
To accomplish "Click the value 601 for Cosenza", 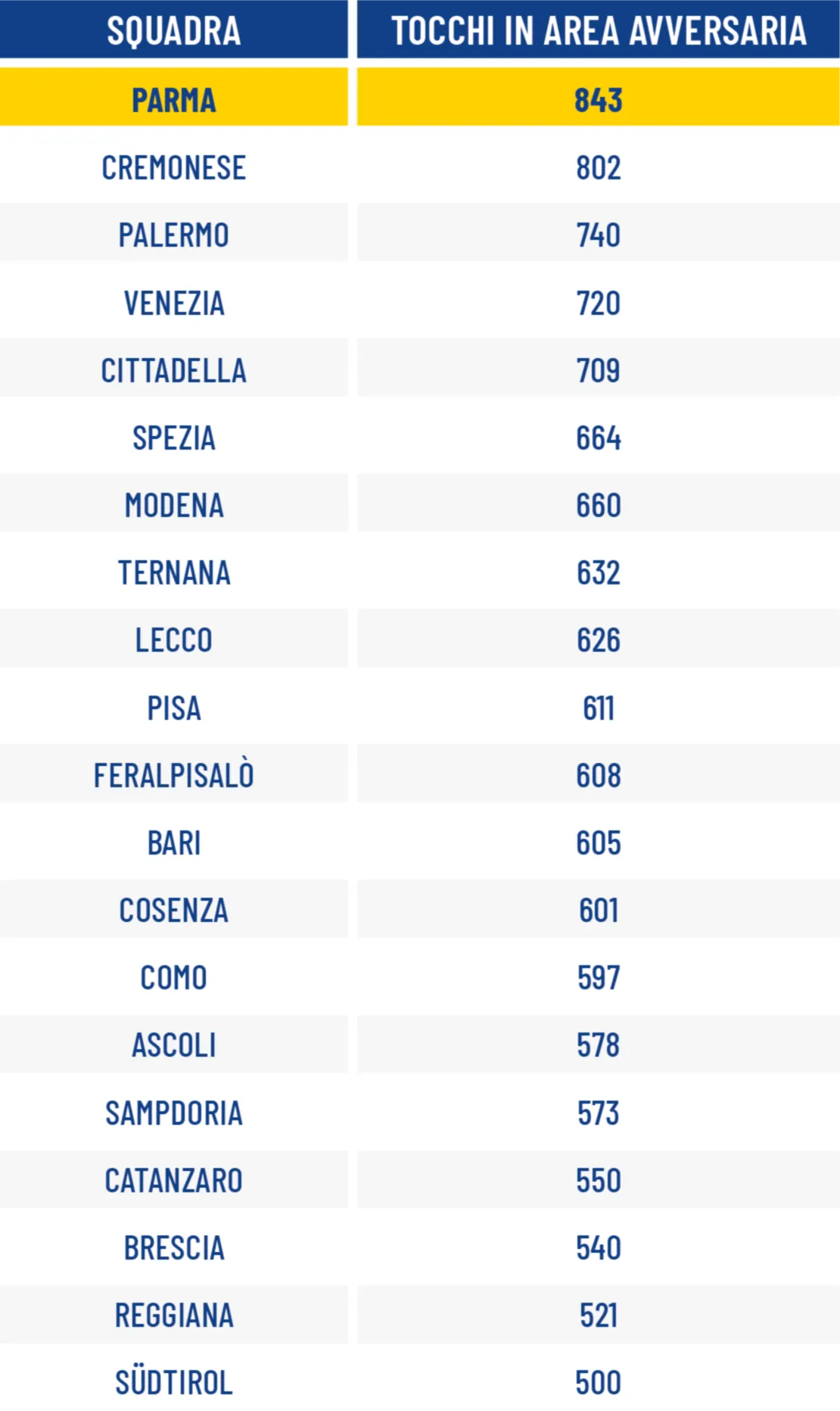I will click(598, 910).
